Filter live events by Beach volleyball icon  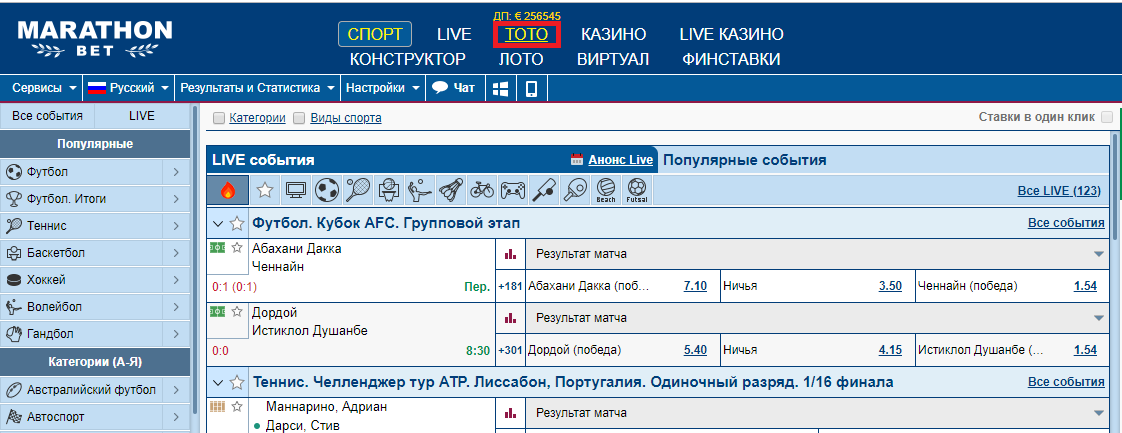[x=605, y=190]
